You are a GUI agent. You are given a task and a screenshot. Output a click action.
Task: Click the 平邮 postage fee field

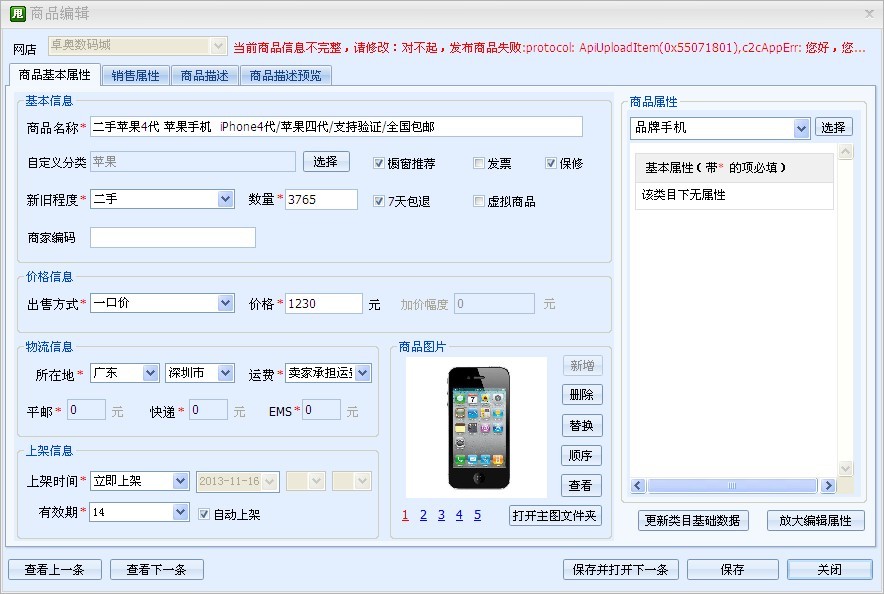coord(86,410)
